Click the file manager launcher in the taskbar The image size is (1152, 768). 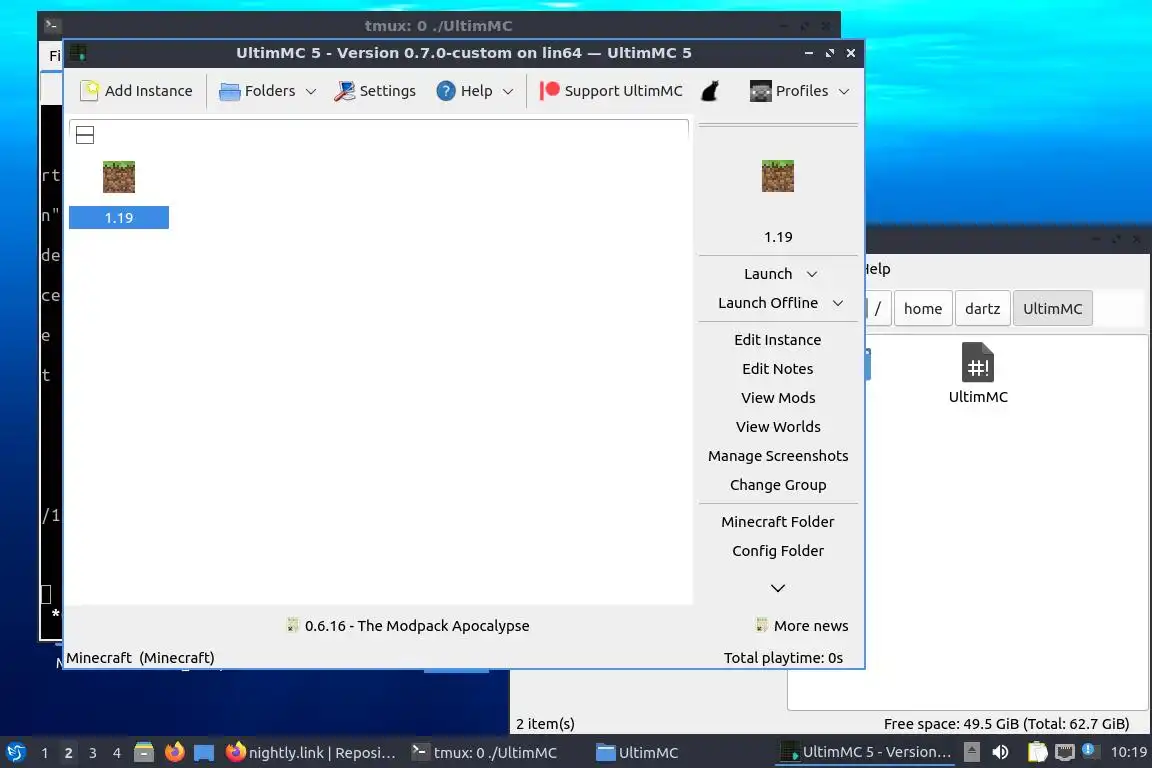tap(144, 753)
